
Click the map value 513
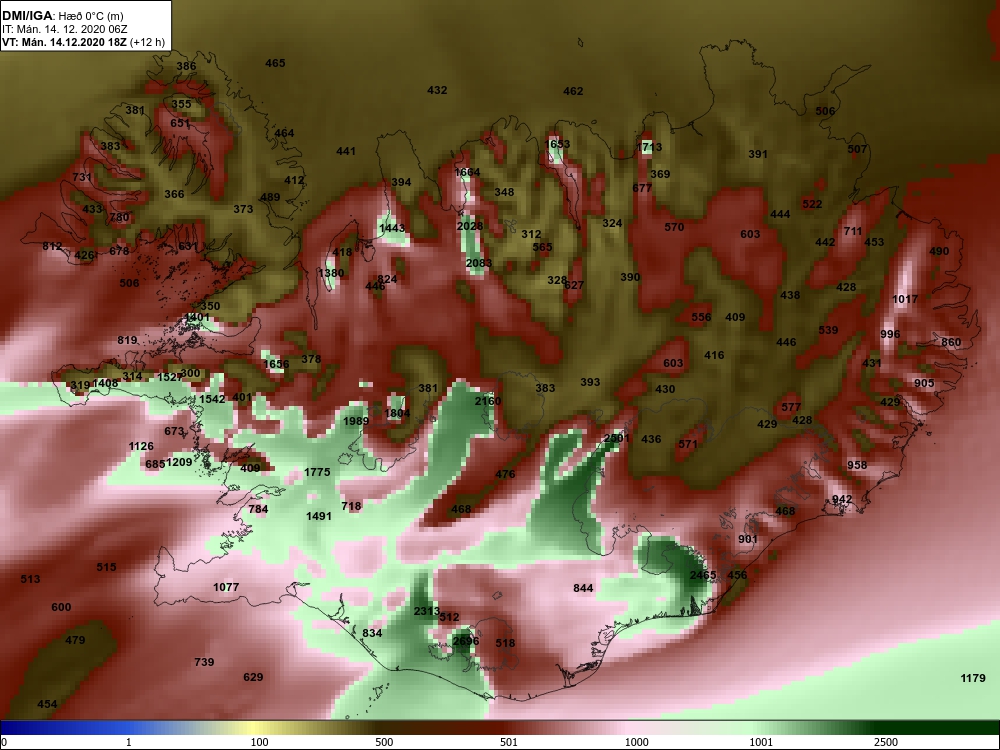tap(30, 579)
